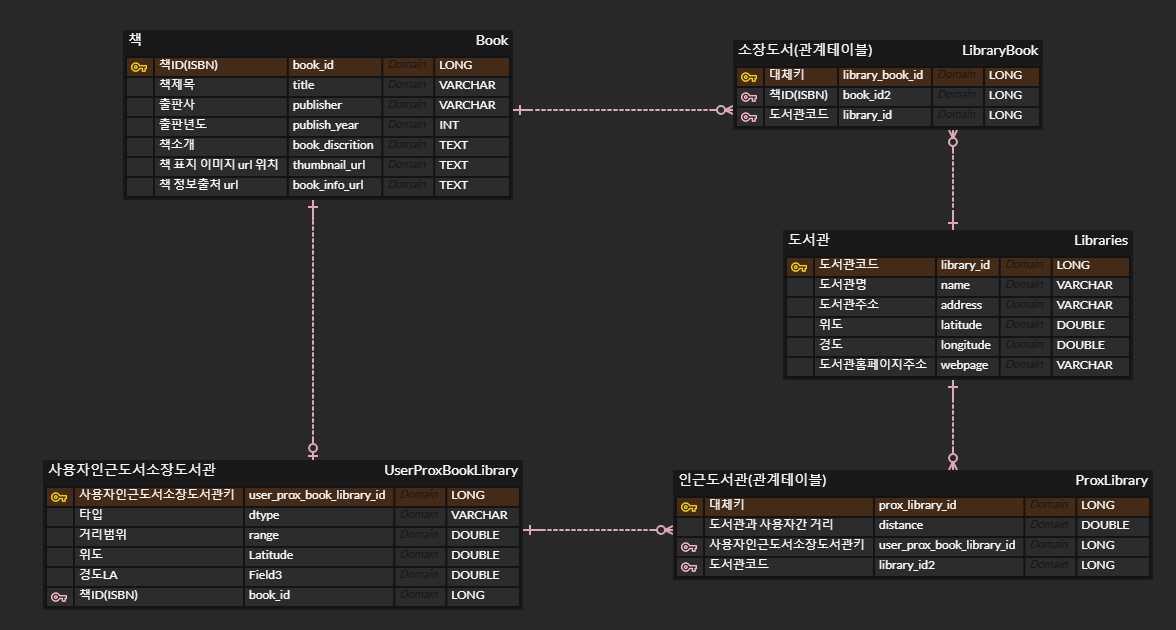This screenshot has height=630, width=1176.
Task: Click the gold key icon on prox_library_id in ProxLibrary
Action: pos(689,505)
